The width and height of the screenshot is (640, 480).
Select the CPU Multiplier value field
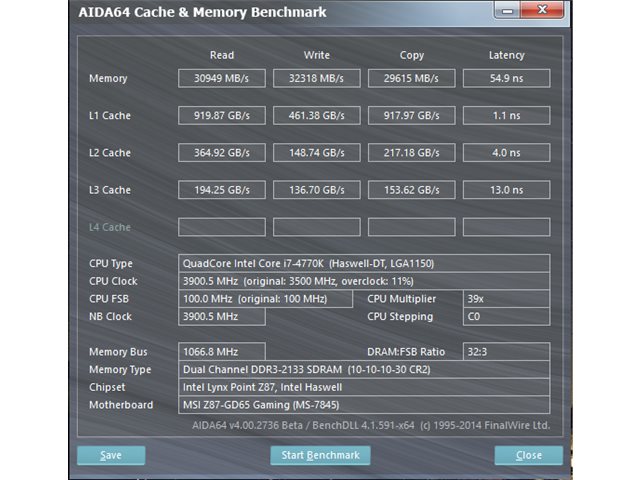point(507,299)
